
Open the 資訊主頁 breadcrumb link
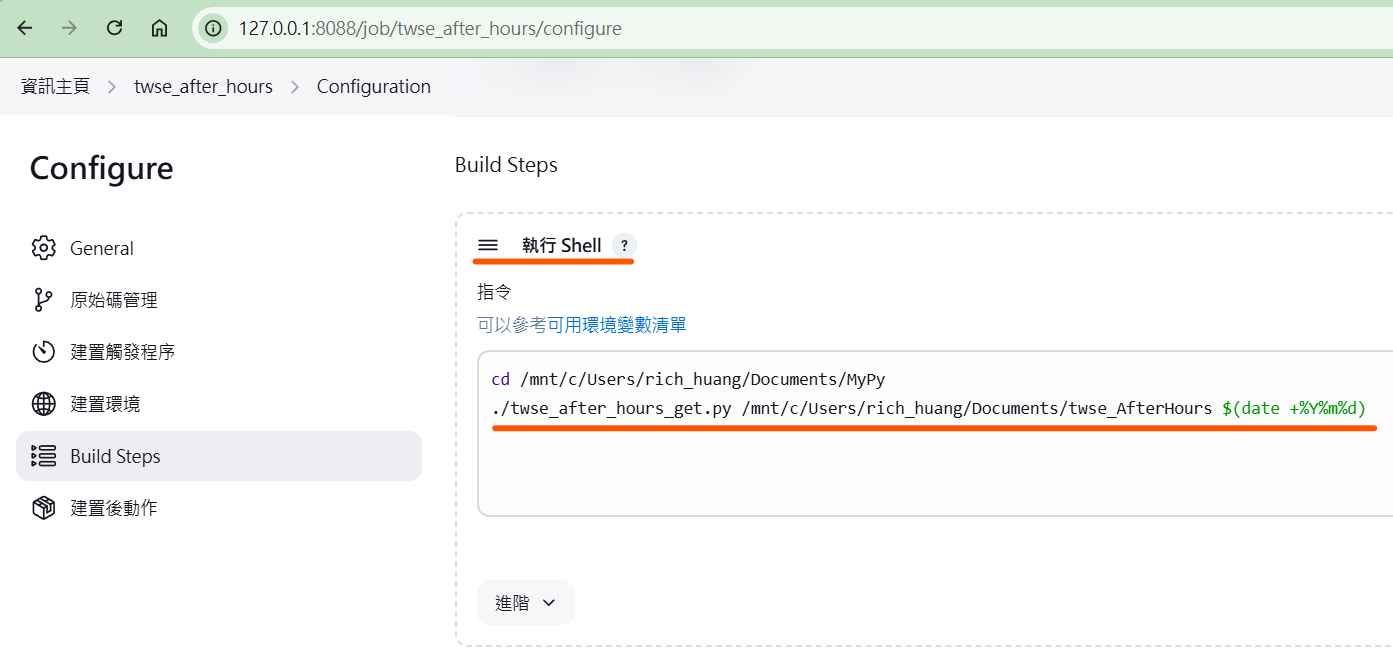point(55,87)
